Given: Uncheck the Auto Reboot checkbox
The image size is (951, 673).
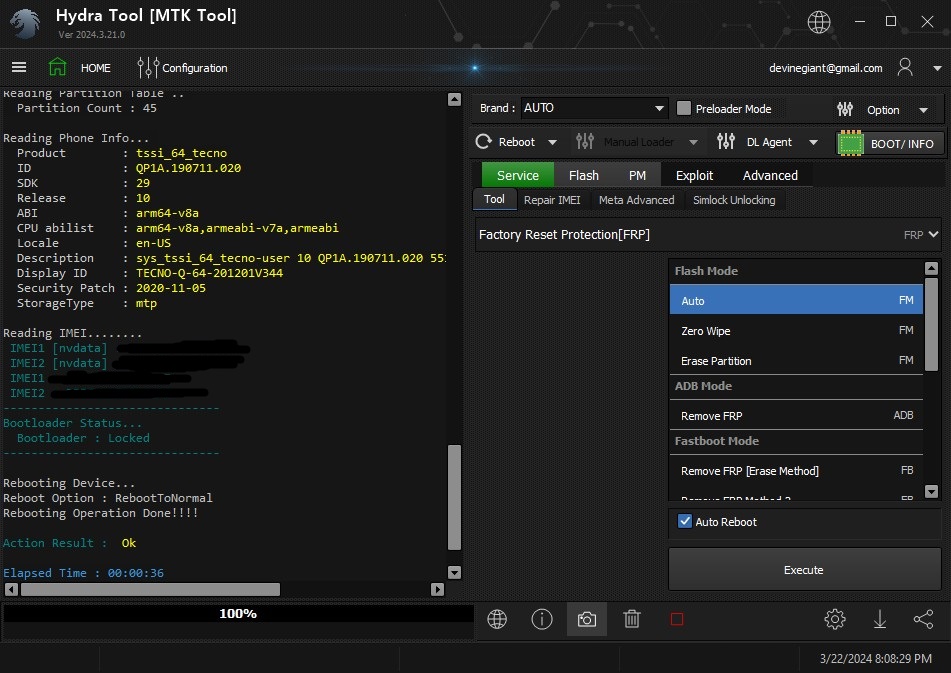Looking at the screenshot, I should click(685, 521).
